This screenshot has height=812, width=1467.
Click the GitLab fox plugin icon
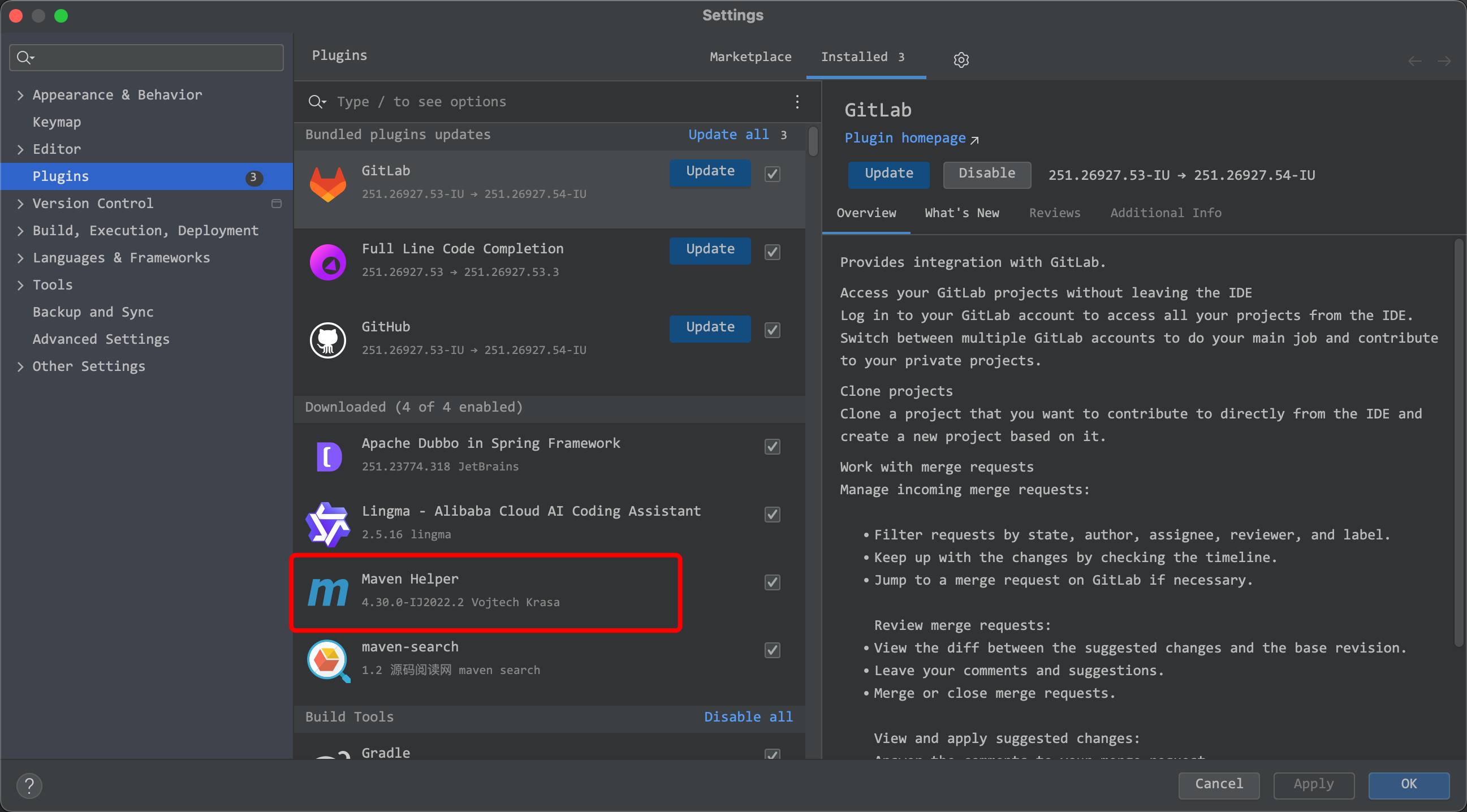(x=327, y=184)
